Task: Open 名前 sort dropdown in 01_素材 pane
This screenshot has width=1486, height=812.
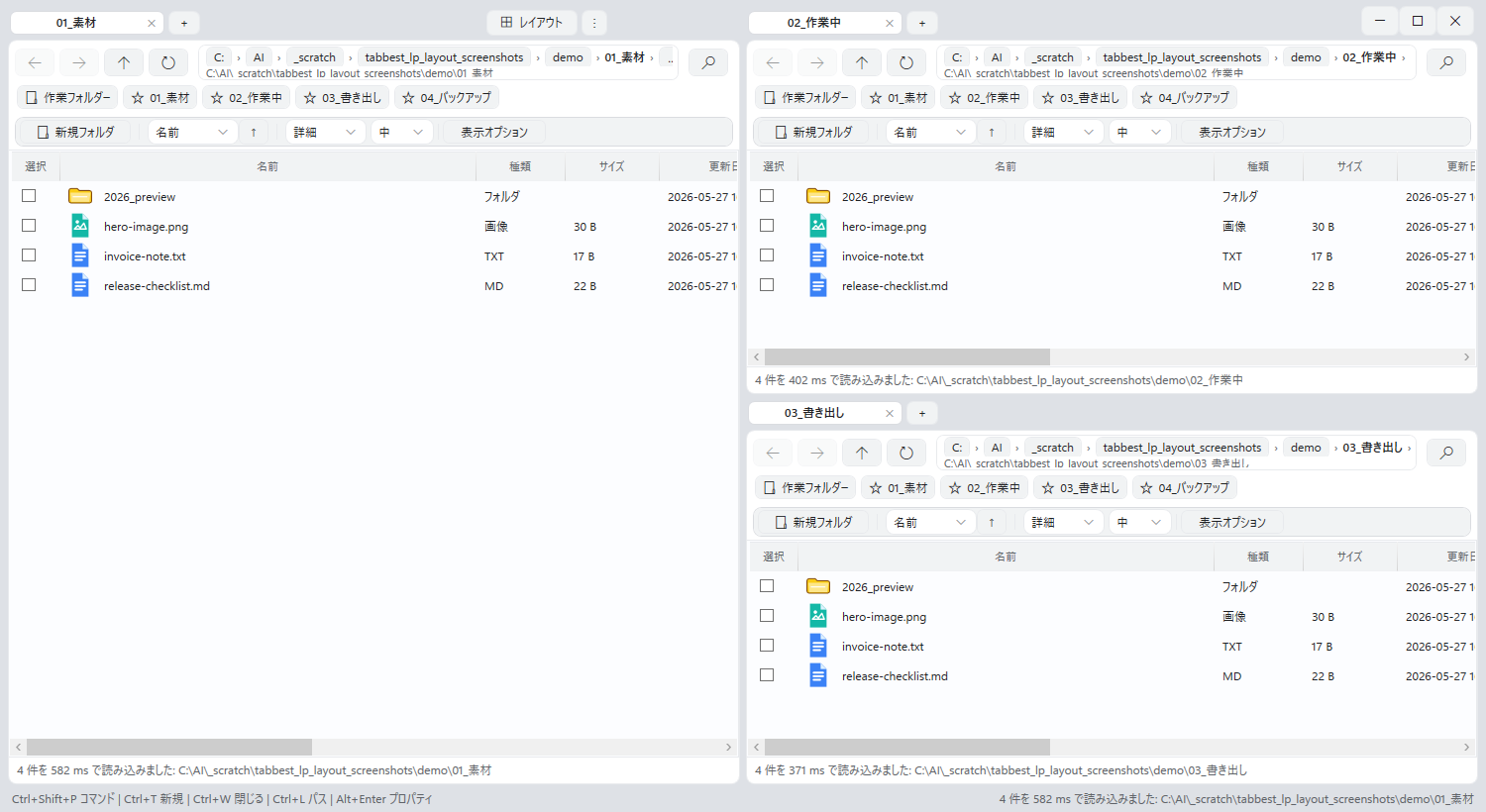Action: click(x=192, y=132)
